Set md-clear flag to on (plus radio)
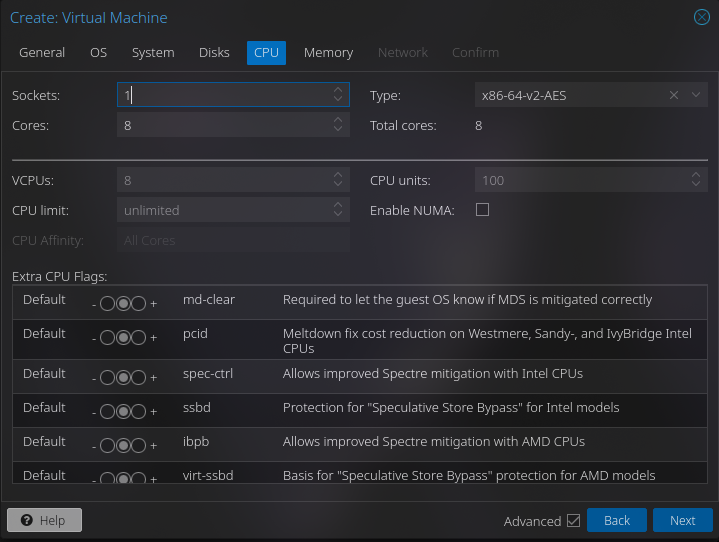The image size is (719, 542). click(x=139, y=304)
